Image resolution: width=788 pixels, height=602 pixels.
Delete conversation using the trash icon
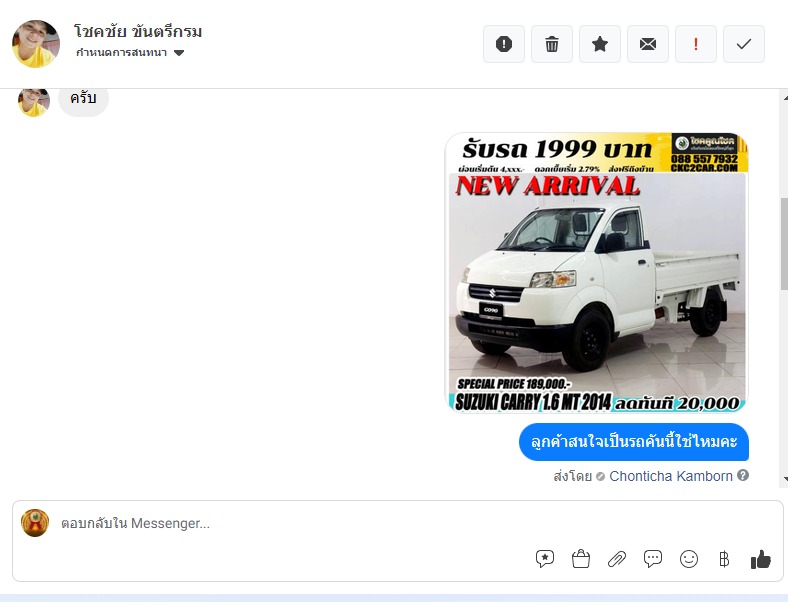(x=552, y=44)
